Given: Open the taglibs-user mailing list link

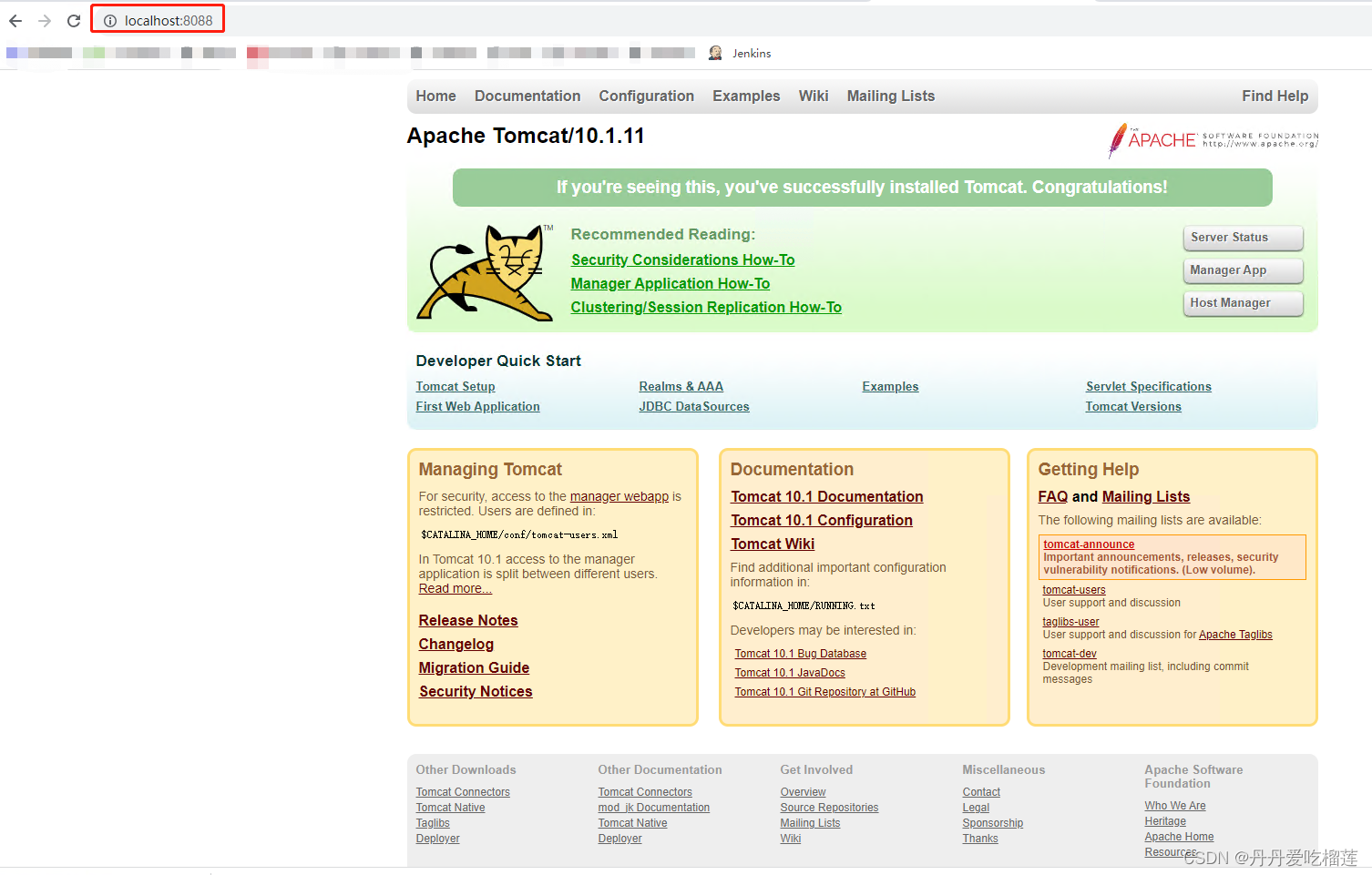Looking at the screenshot, I should point(1070,622).
